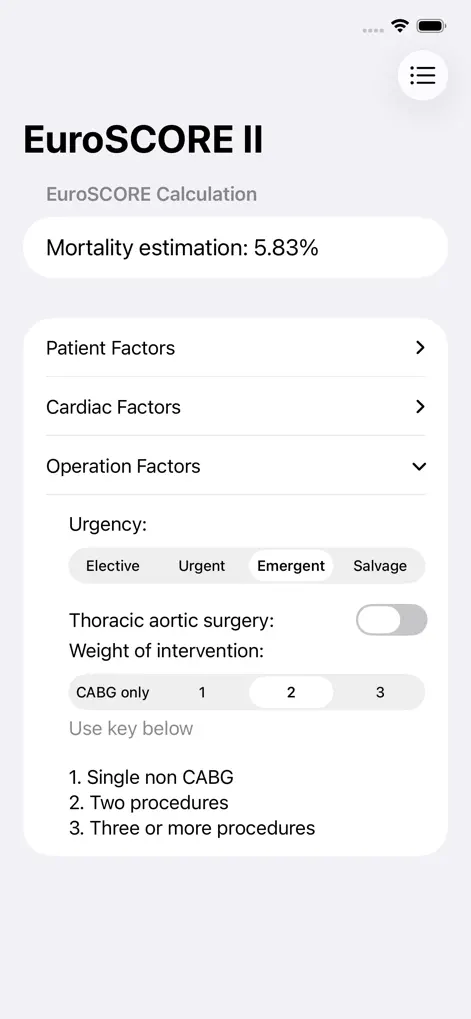This screenshot has width=471, height=1019.
Task: Expand Patient Factors chevron
Action: point(420,348)
